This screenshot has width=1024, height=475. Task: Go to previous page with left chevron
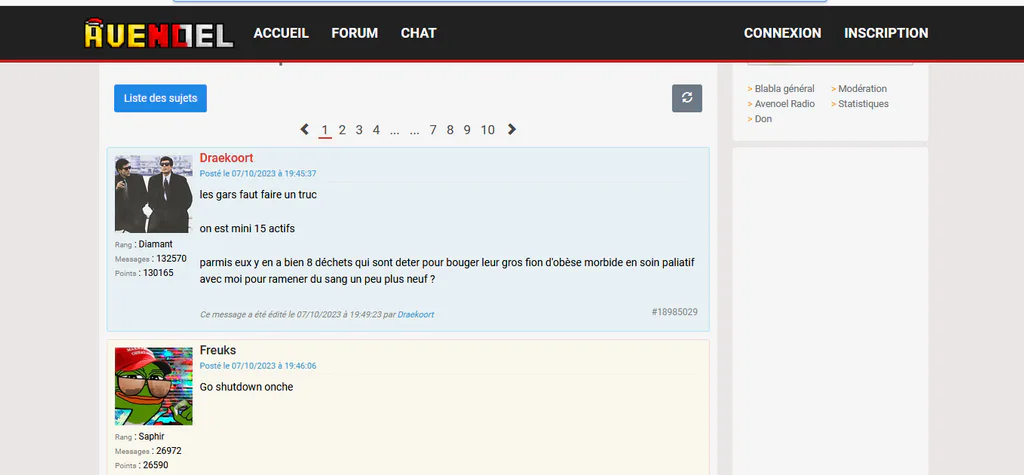tap(304, 129)
